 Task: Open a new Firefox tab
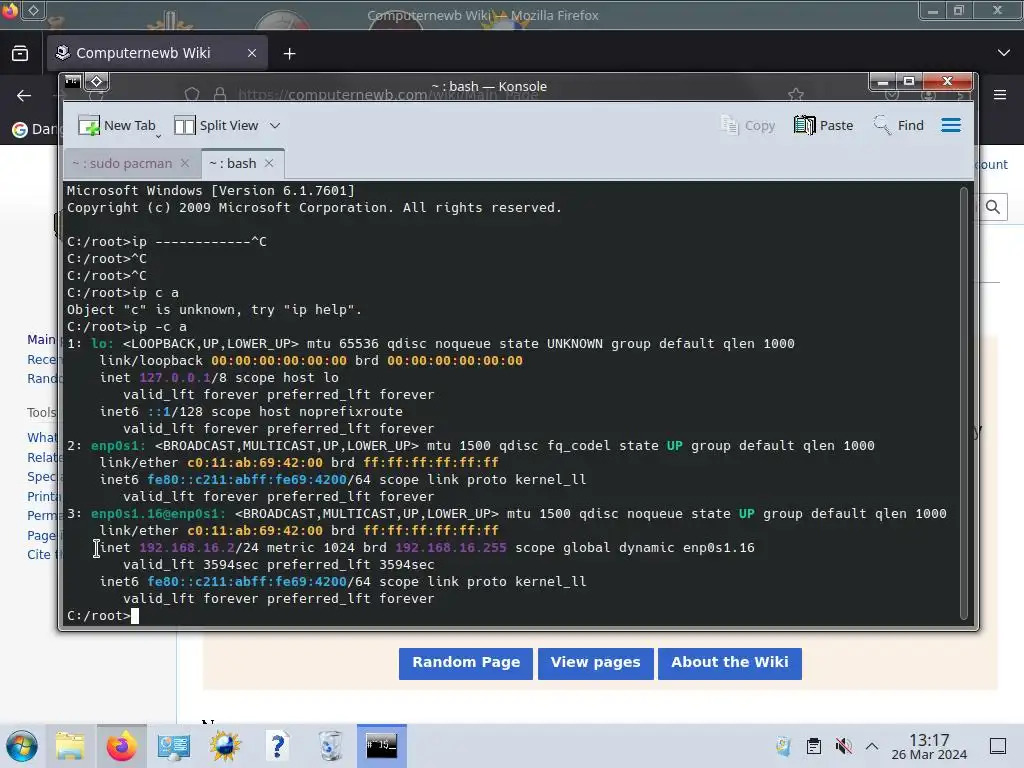(289, 54)
